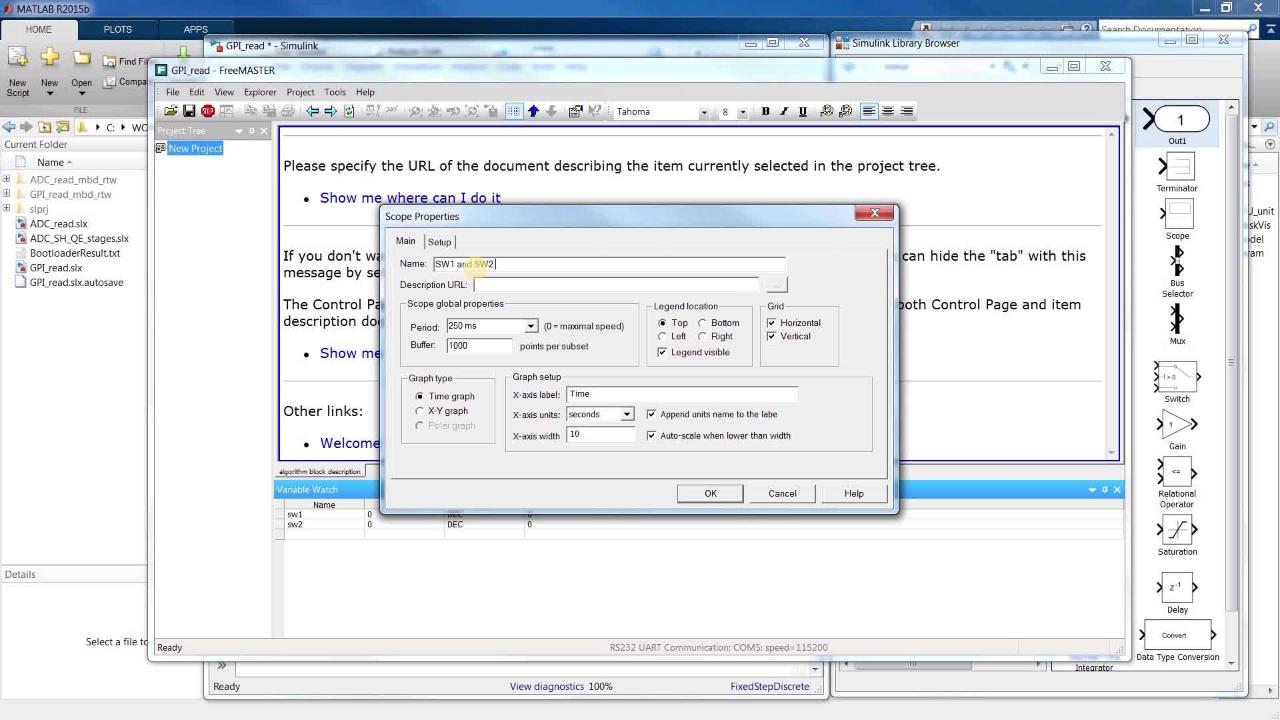Open the X-axis units dropdown
This screenshot has width=1280, height=720.
627,415
